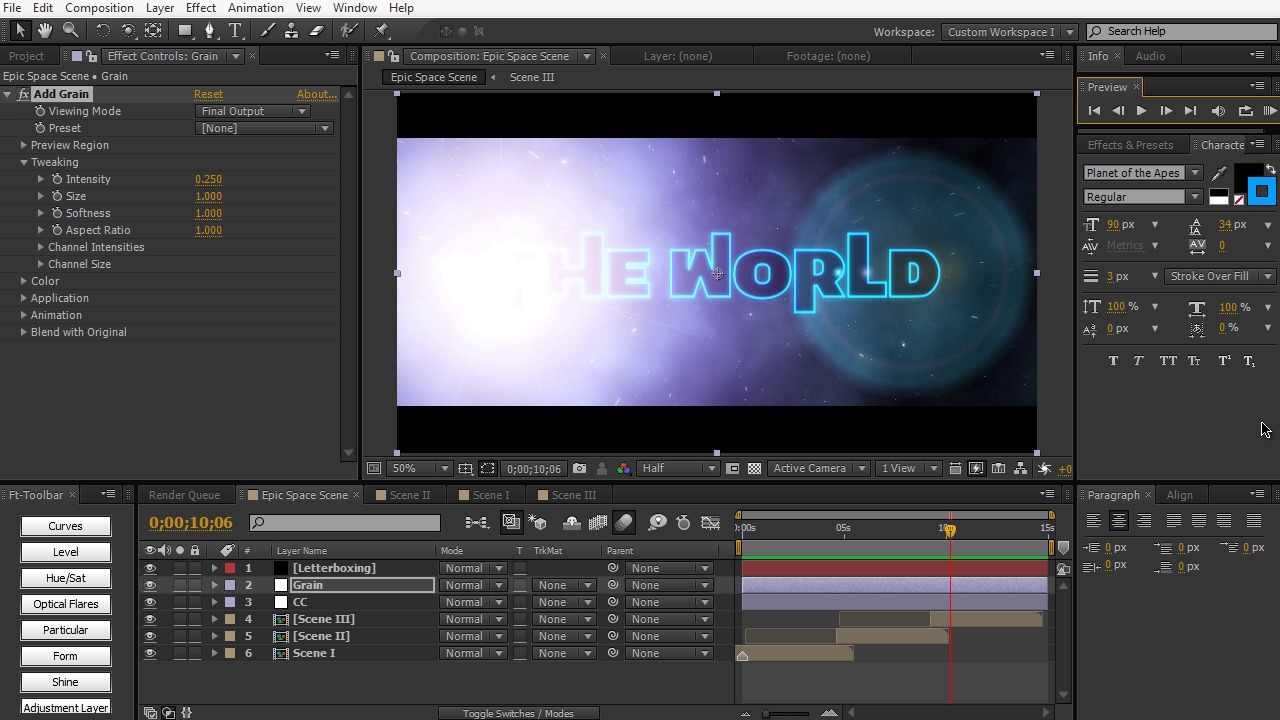Enable motion blur switch in timeline
1280x720 pixels.
click(624, 522)
